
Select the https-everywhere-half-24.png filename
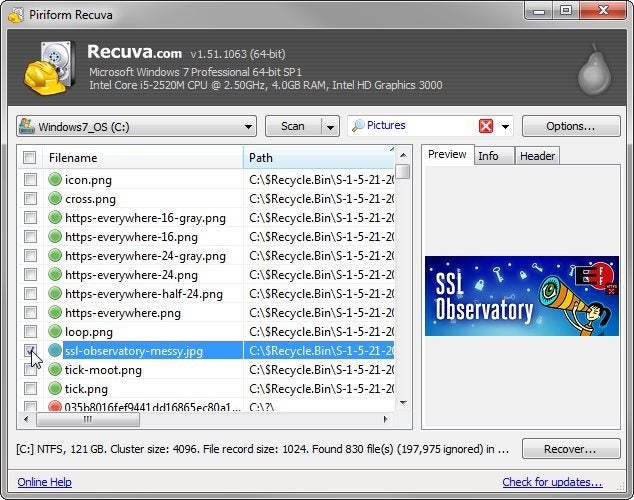pos(144,294)
